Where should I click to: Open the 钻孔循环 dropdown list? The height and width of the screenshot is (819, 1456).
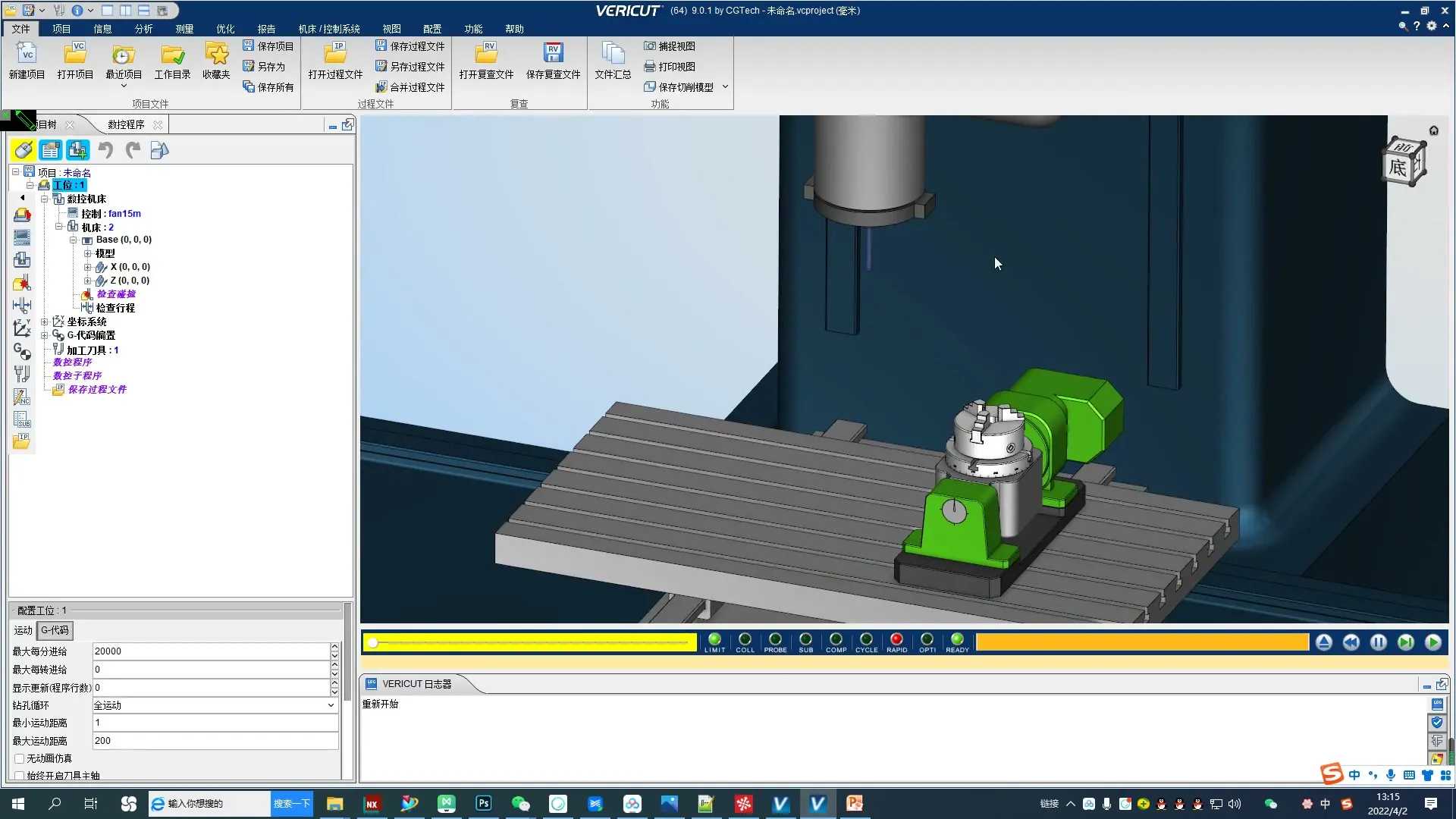tap(331, 705)
